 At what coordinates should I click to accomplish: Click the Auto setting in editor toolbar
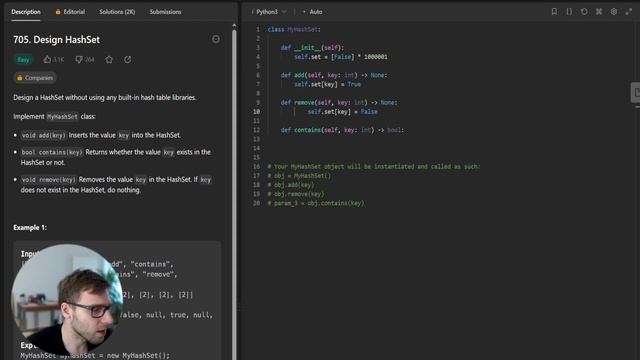pyautogui.click(x=313, y=12)
